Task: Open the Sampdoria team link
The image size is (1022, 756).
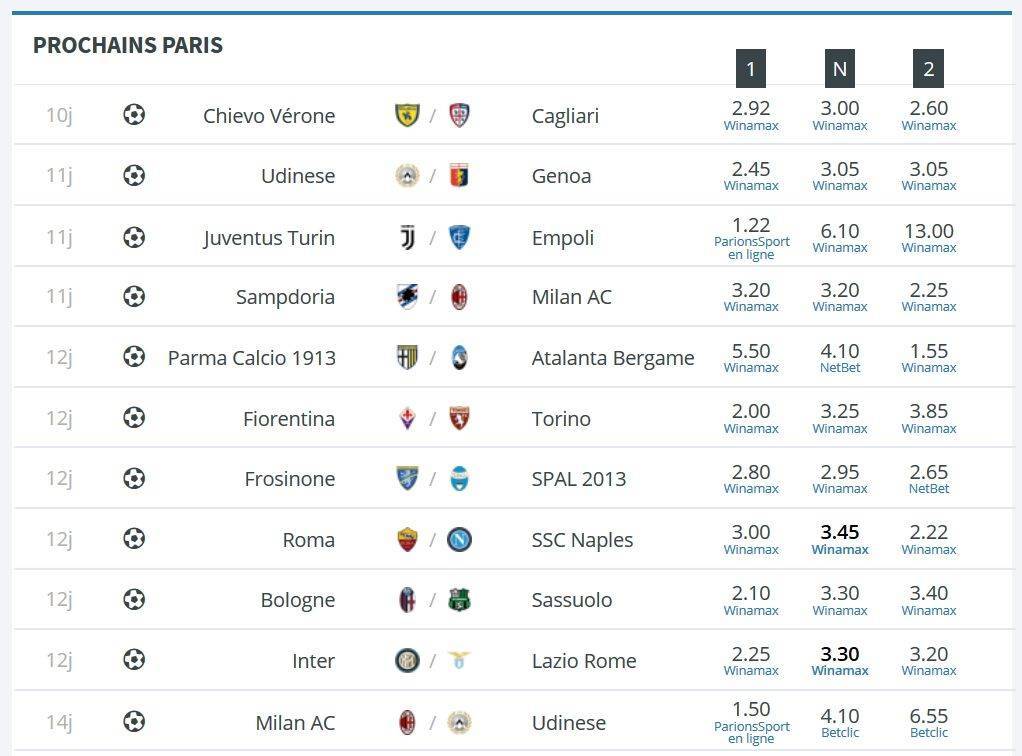Action: click(285, 297)
